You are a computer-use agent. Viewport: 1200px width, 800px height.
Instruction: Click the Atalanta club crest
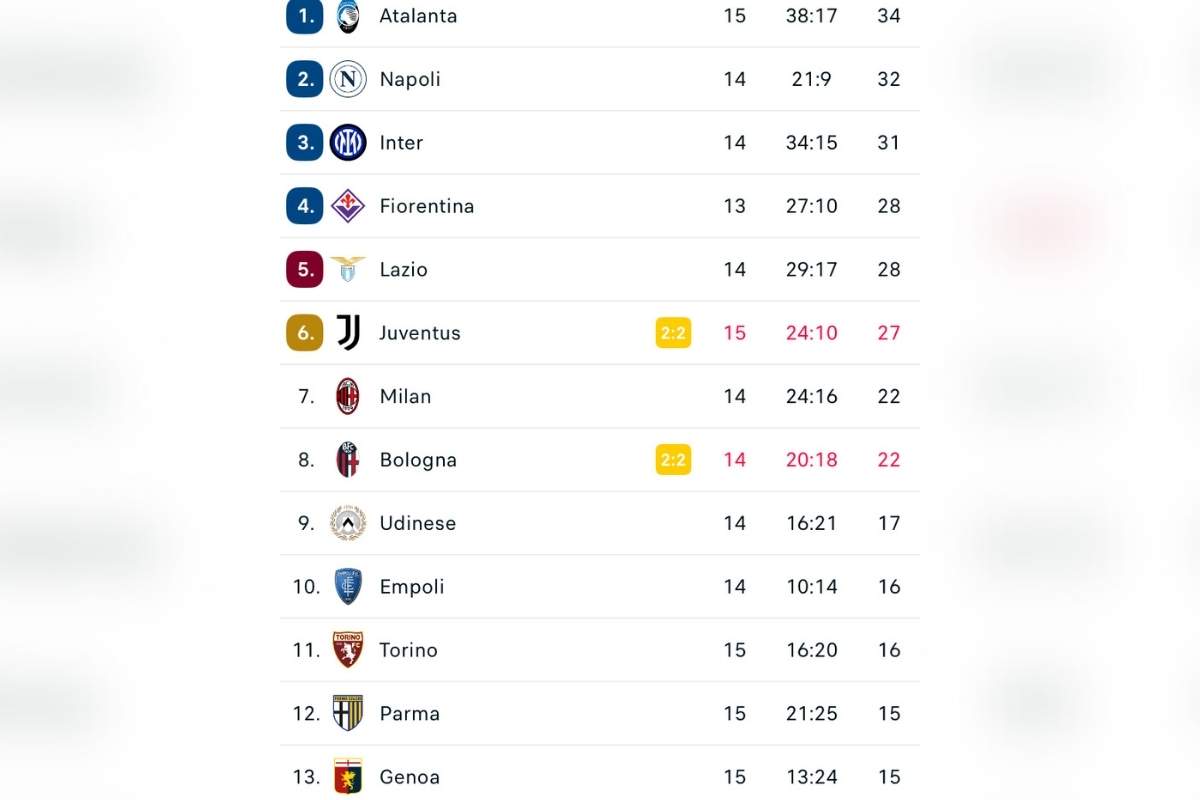point(347,16)
